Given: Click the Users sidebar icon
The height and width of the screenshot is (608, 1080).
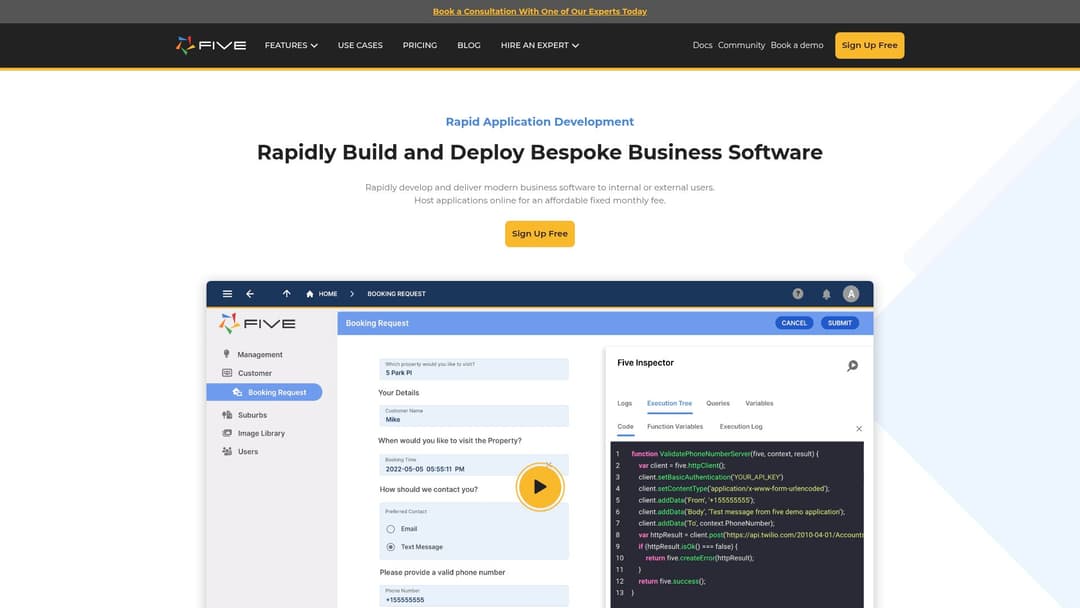Looking at the screenshot, I should 227,451.
